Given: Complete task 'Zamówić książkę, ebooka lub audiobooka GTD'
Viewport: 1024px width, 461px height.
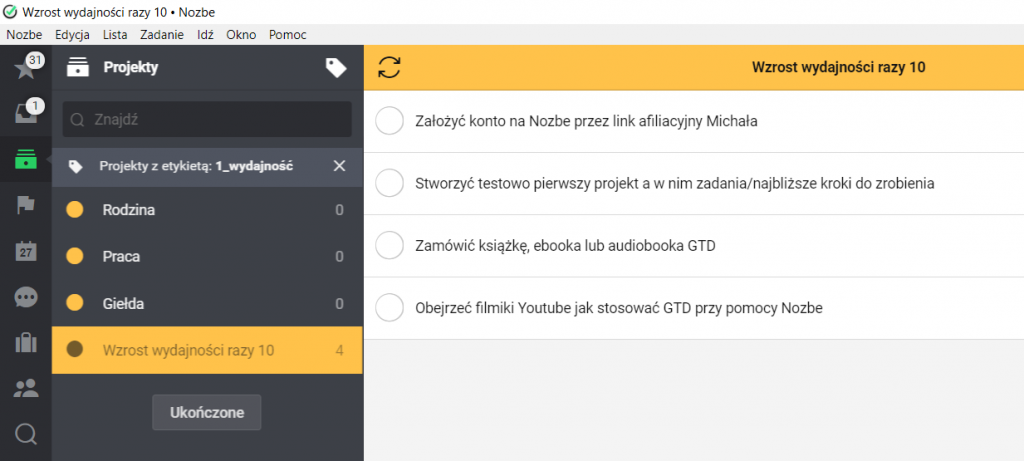Looking at the screenshot, I should click(x=388, y=245).
